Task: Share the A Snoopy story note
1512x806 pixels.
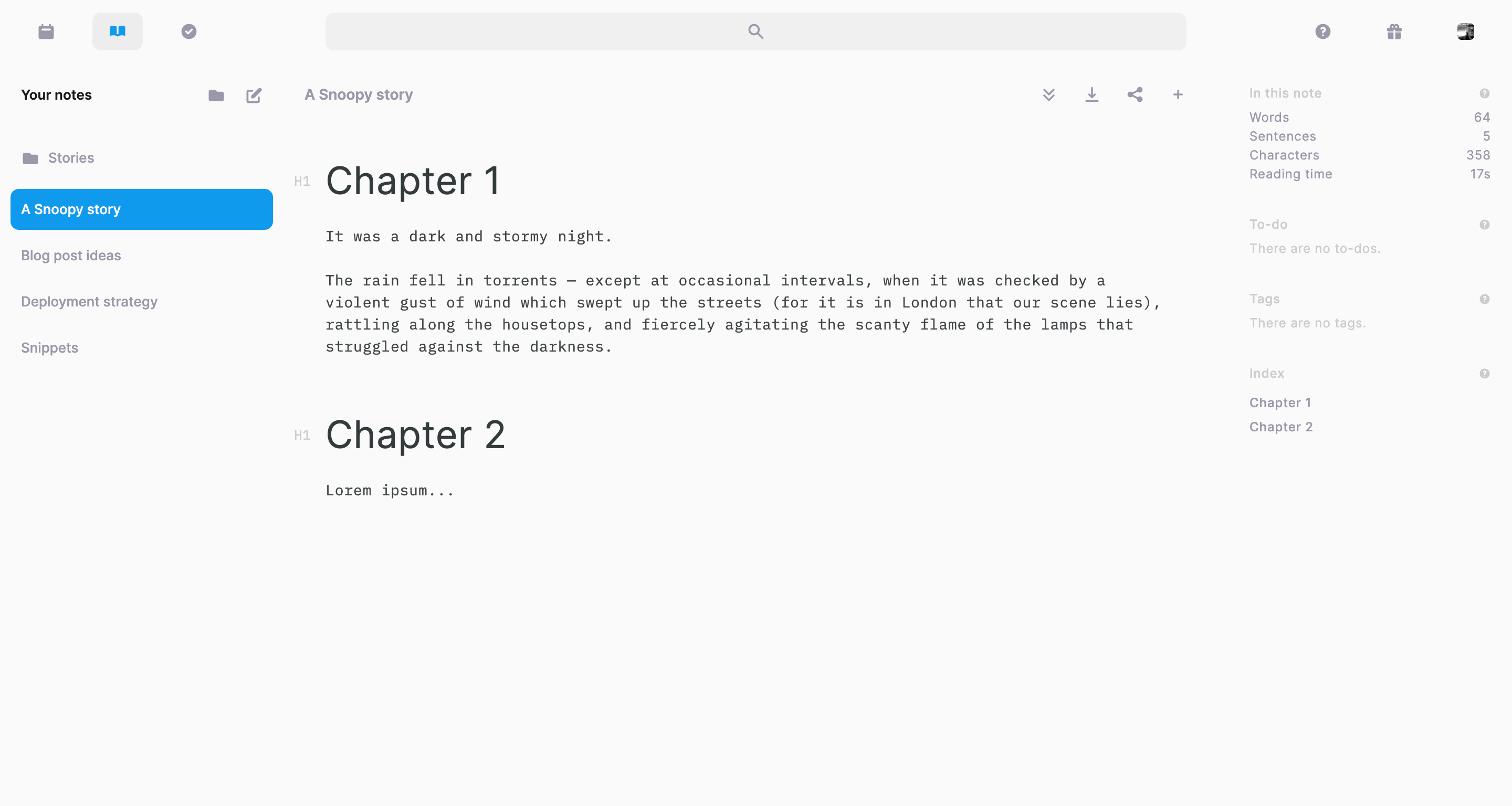Action: click(x=1135, y=94)
